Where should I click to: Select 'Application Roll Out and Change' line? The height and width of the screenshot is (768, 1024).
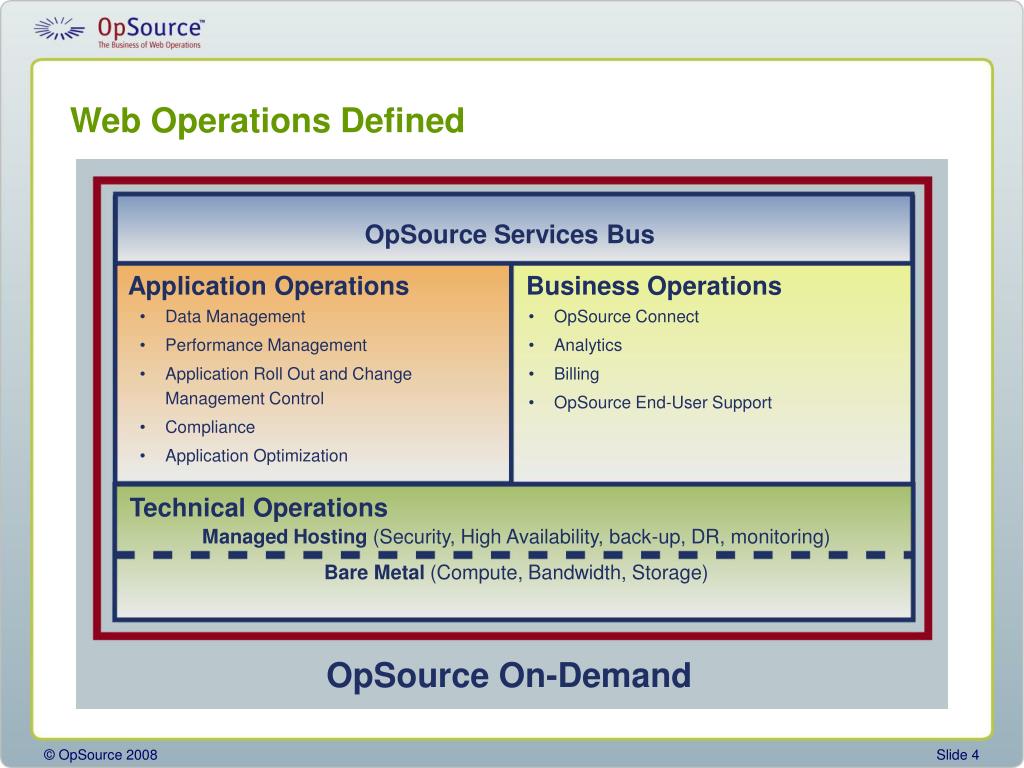(289, 374)
